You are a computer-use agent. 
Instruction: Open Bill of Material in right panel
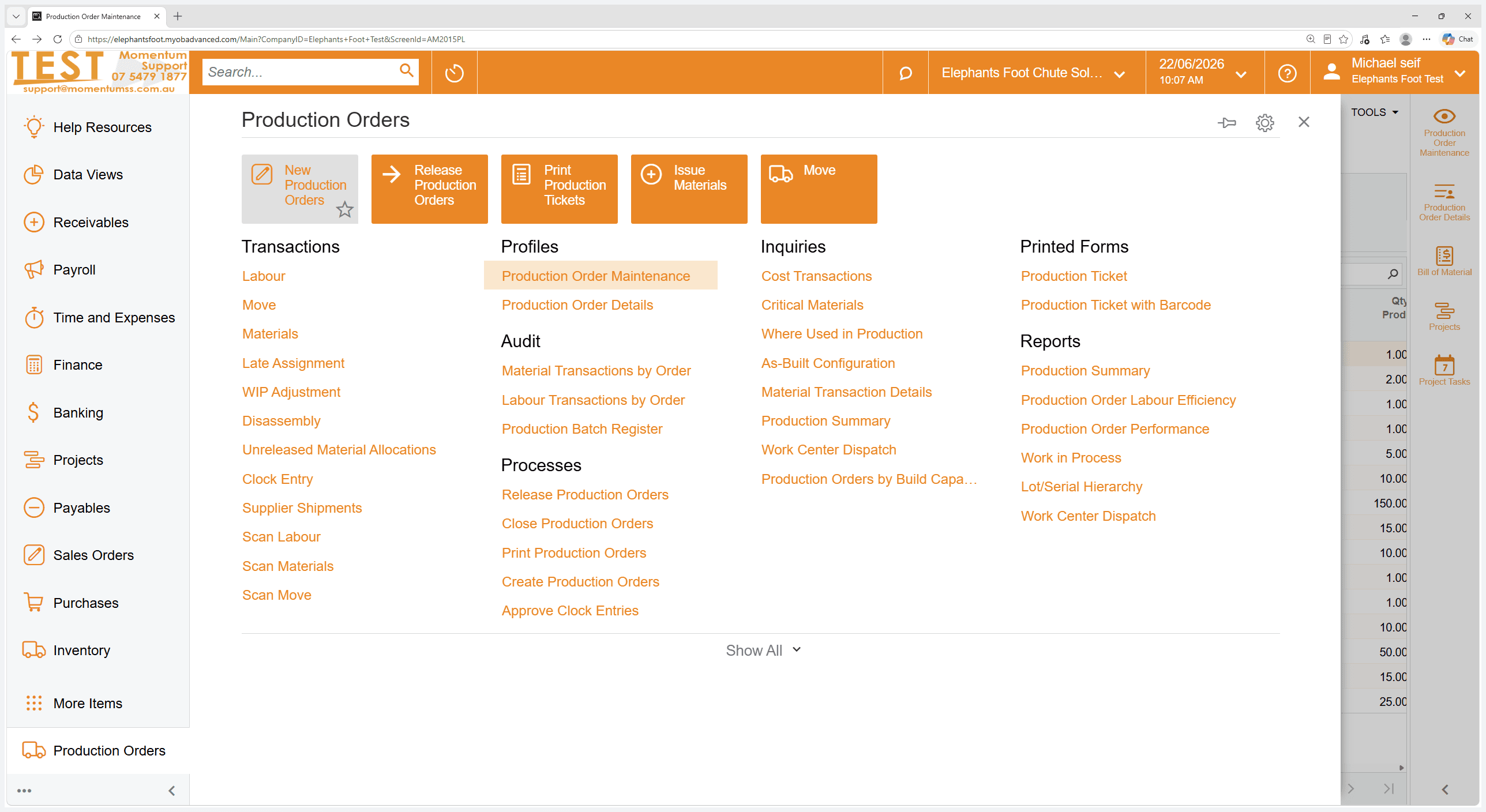click(1444, 261)
